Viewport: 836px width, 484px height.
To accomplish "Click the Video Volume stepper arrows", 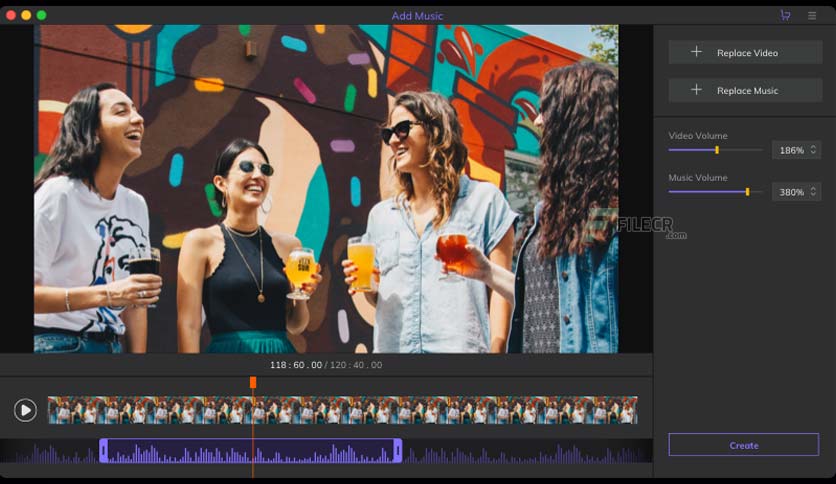I will tap(813, 150).
